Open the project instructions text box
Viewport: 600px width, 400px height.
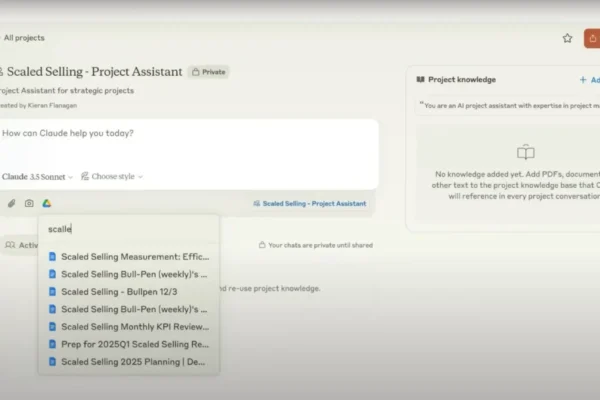pos(508,106)
